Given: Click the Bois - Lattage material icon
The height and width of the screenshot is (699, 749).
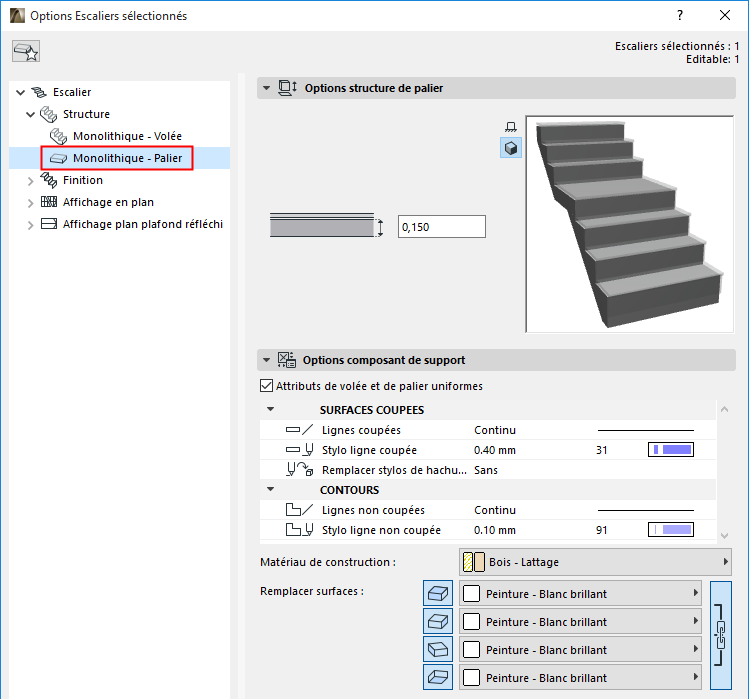Looking at the screenshot, I should tap(474, 562).
